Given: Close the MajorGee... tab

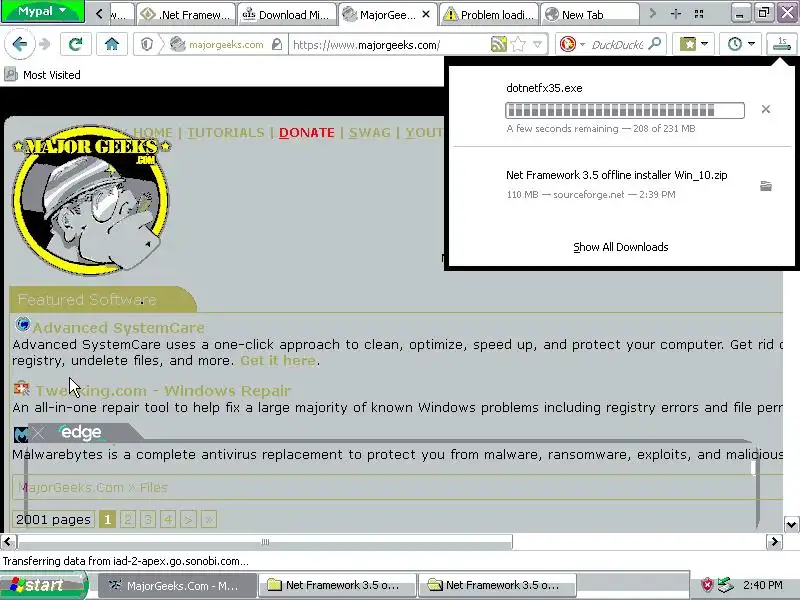Looking at the screenshot, I should pos(426,14).
